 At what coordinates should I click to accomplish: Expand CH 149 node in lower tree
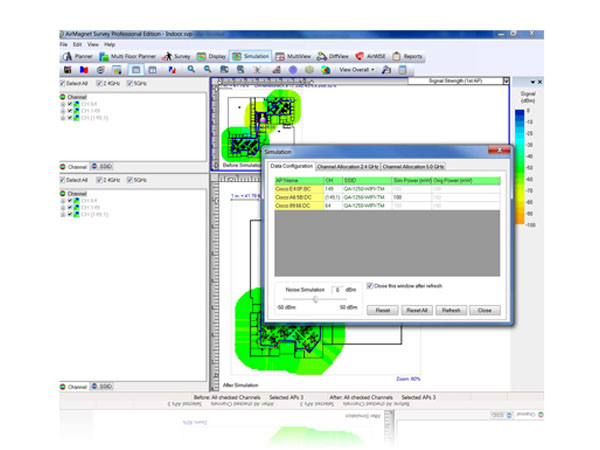pyautogui.click(x=63, y=207)
